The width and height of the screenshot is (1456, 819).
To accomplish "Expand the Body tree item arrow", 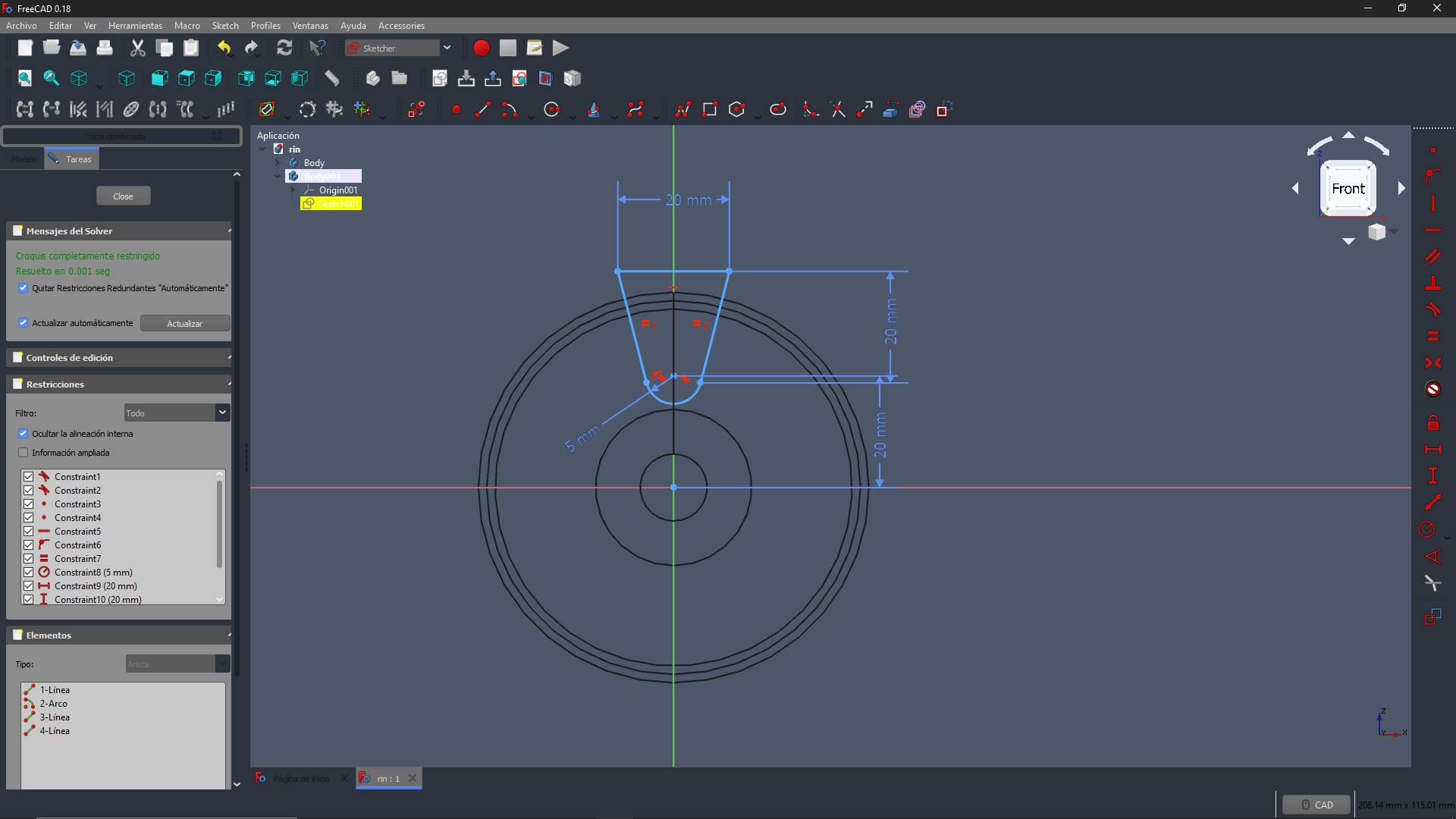I will click(x=278, y=163).
